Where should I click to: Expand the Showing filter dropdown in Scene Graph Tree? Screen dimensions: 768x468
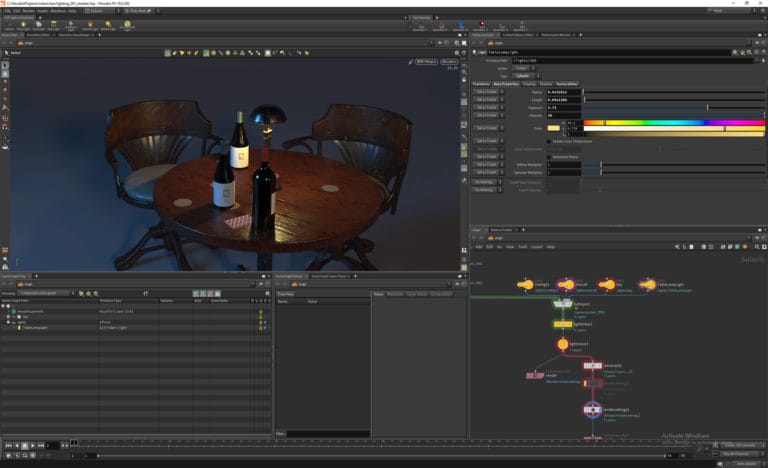click(x=47, y=293)
